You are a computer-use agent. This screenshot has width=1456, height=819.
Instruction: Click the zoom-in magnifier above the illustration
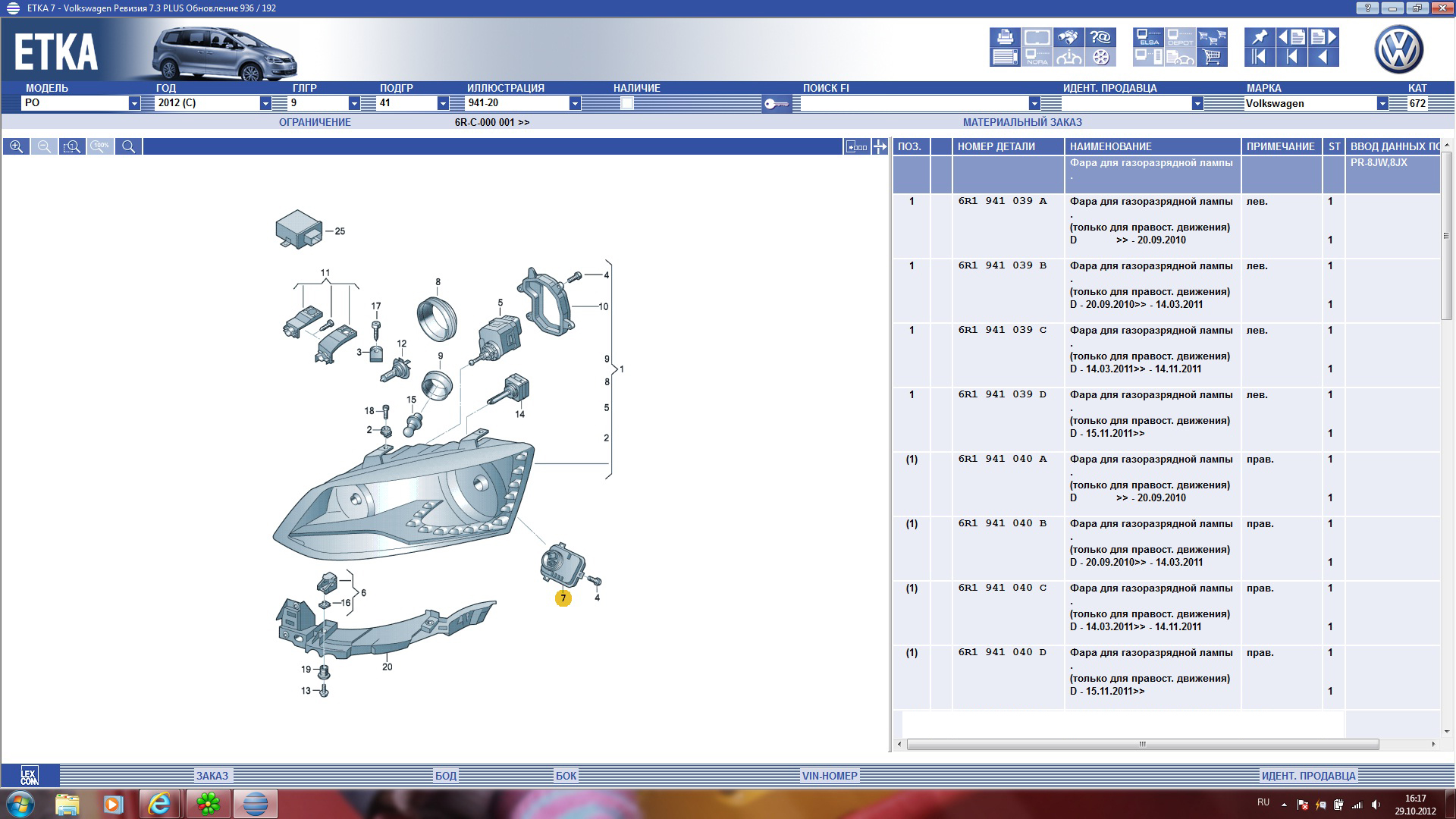[16, 146]
